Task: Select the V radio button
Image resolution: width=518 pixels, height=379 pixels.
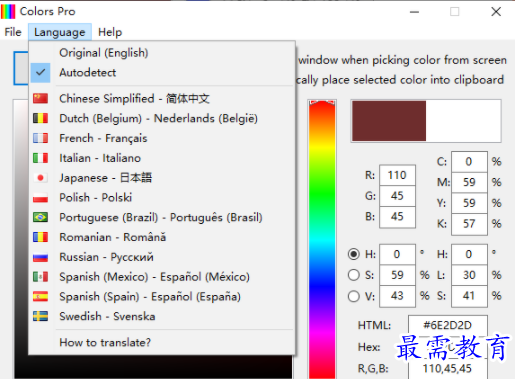Action: tap(354, 296)
